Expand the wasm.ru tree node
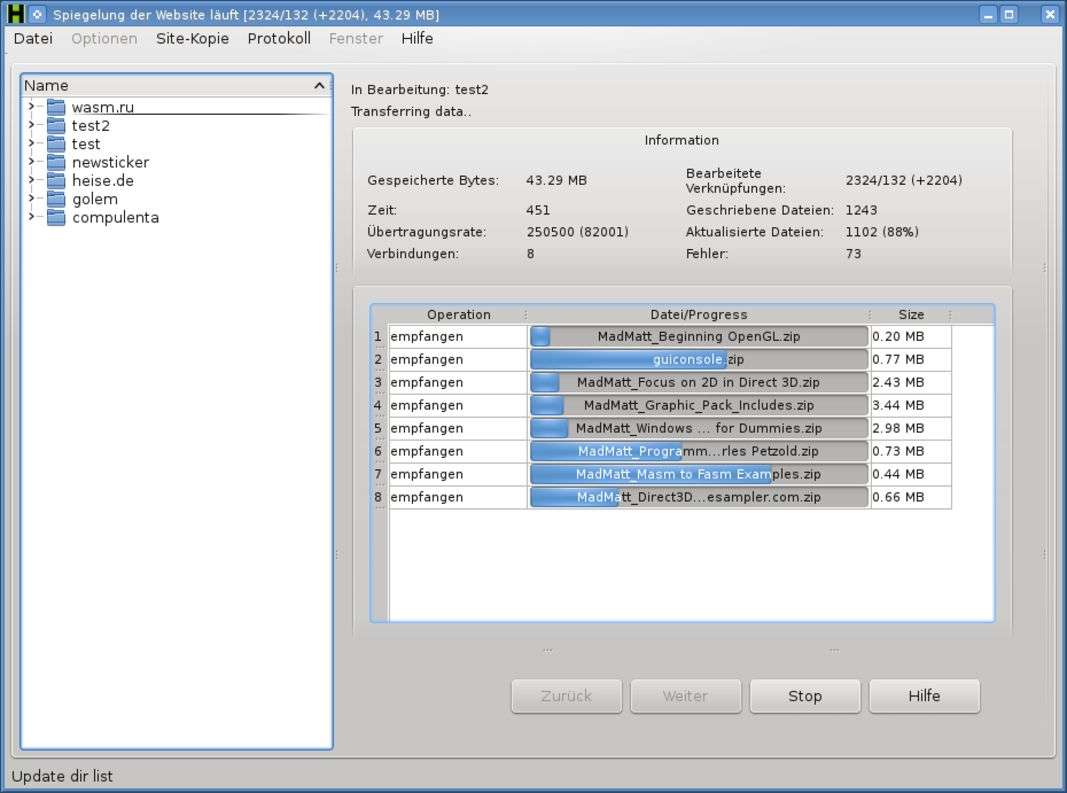1067x793 pixels. click(31, 107)
